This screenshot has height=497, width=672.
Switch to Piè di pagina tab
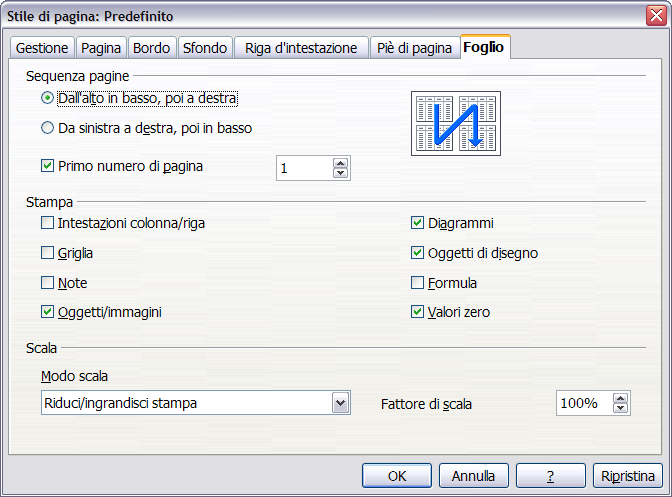(x=414, y=48)
